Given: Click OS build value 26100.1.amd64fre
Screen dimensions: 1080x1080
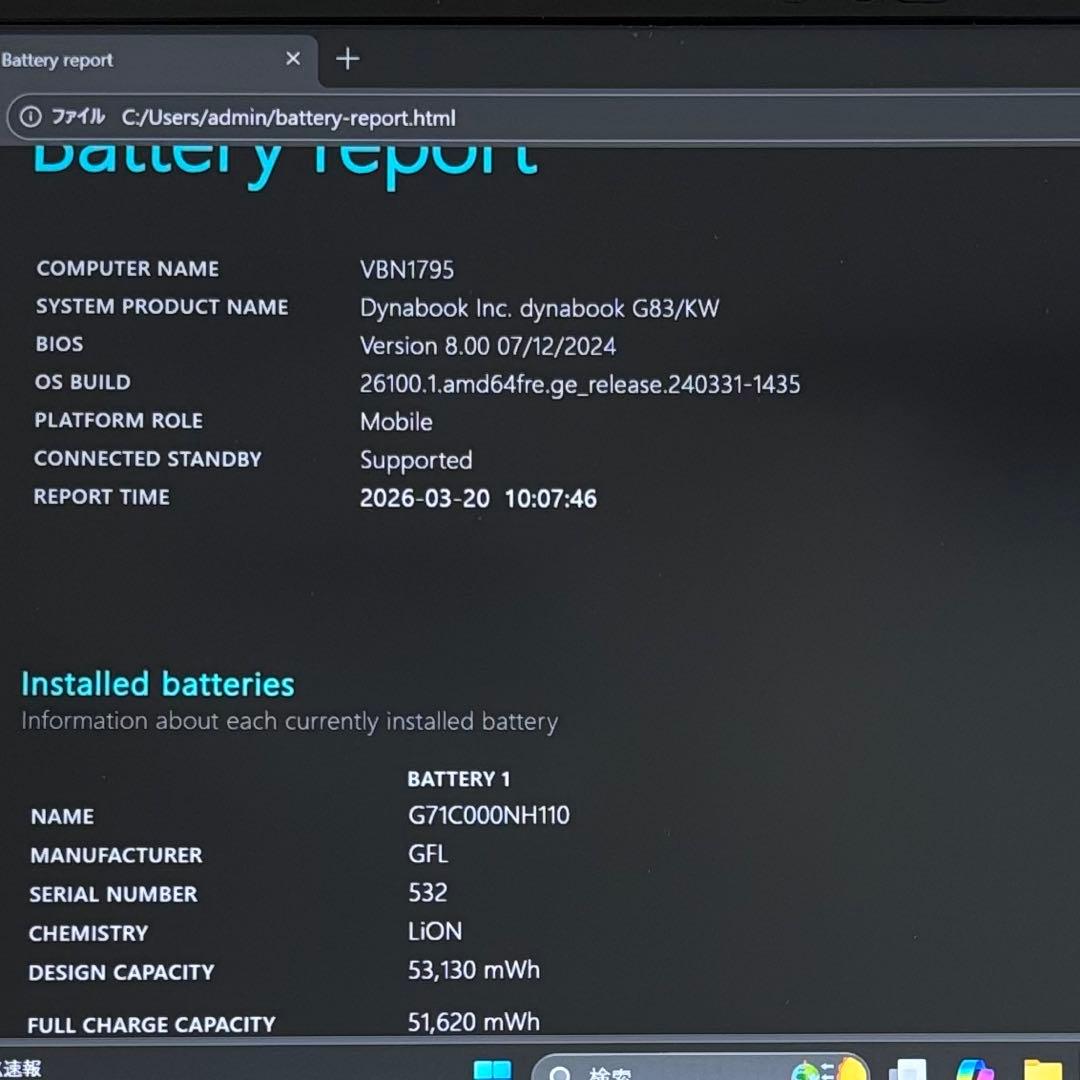Looking at the screenshot, I should coord(580,384).
